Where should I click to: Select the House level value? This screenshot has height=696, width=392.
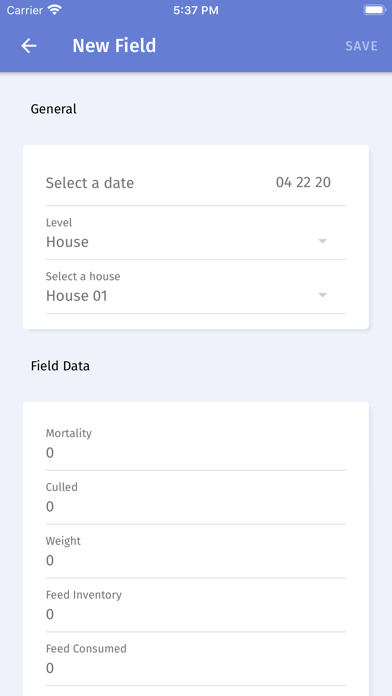[67, 242]
